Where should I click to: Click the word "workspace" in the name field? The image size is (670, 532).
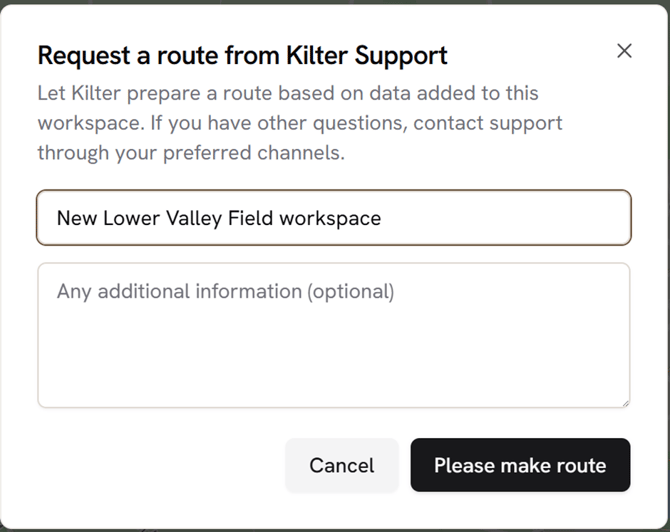[x=330, y=218]
